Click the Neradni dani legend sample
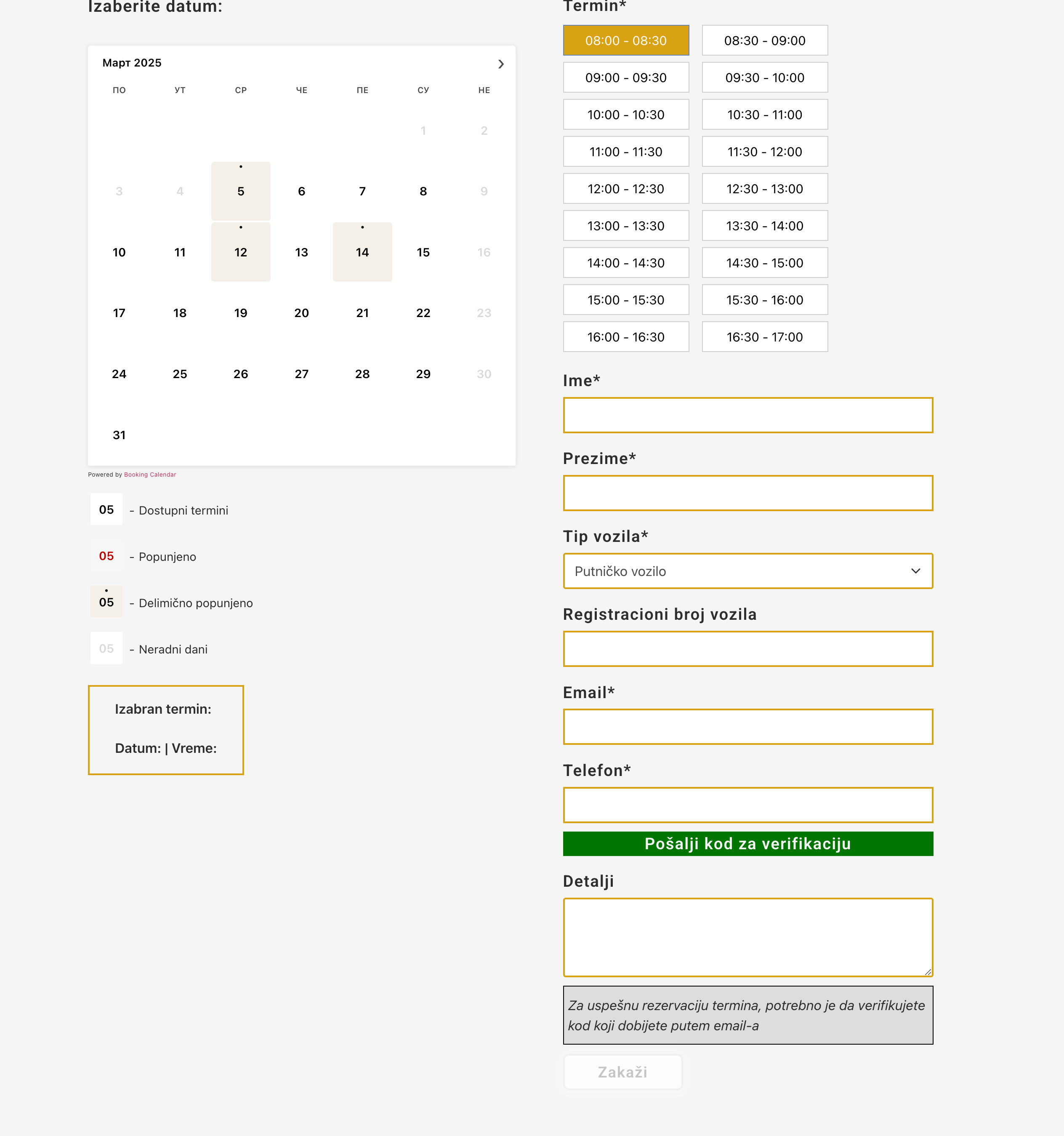1064x1136 pixels. point(106,648)
